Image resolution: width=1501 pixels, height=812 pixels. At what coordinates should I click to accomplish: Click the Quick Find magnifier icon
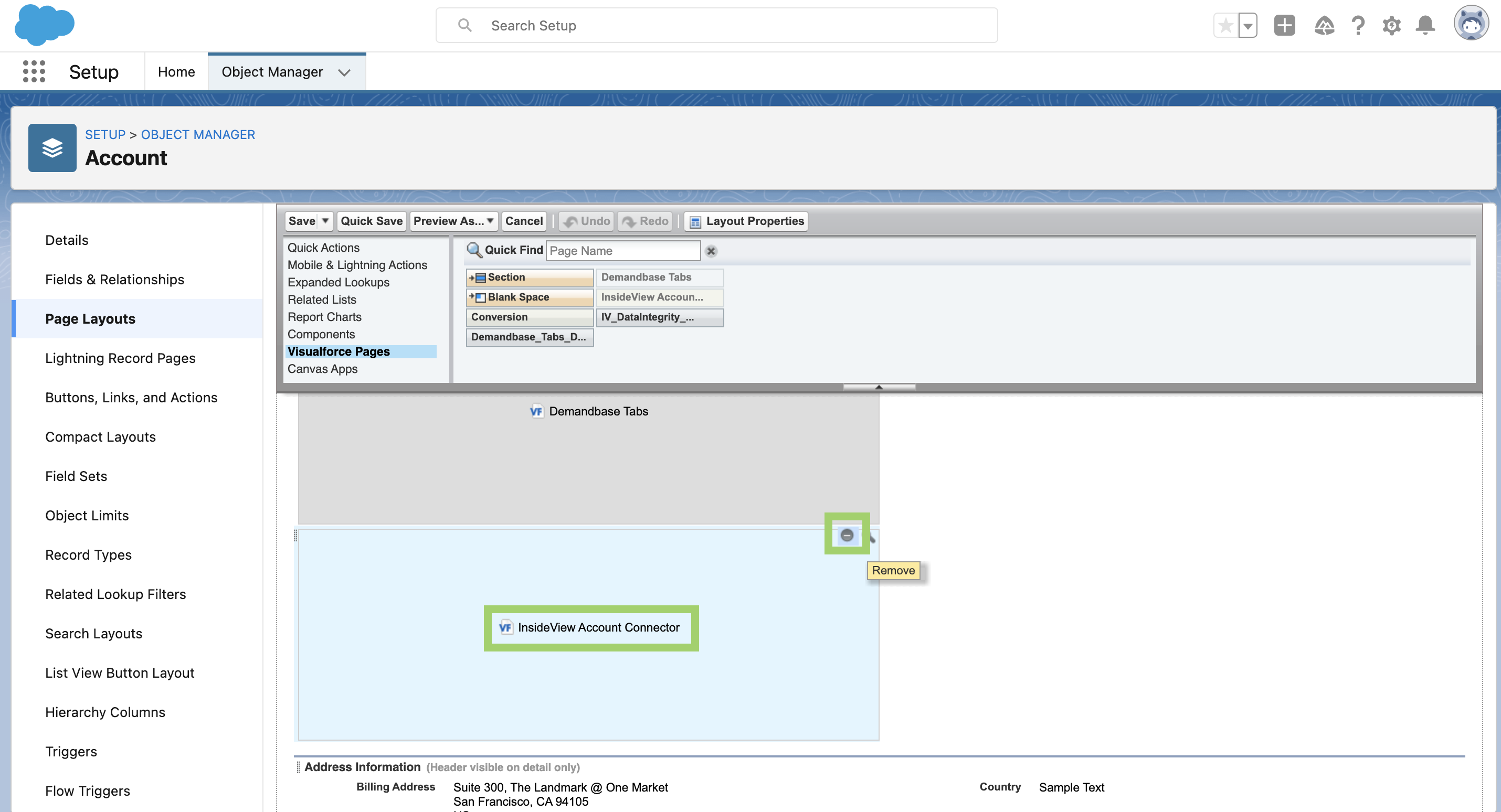click(x=474, y=250)
